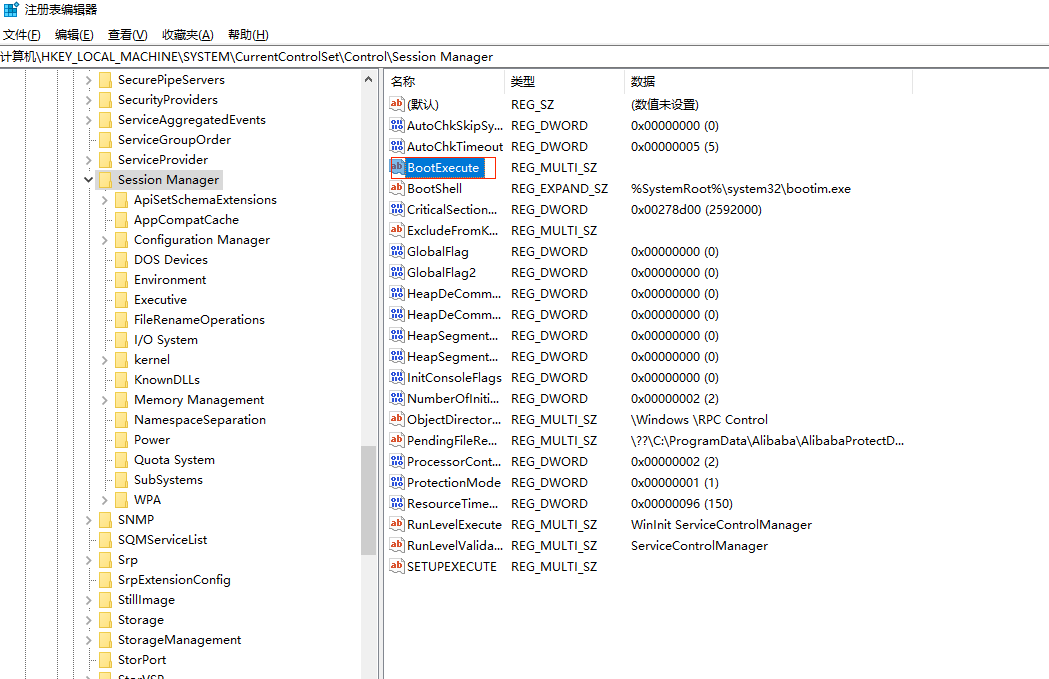Open the 查看(V) menu

point(127,35)
